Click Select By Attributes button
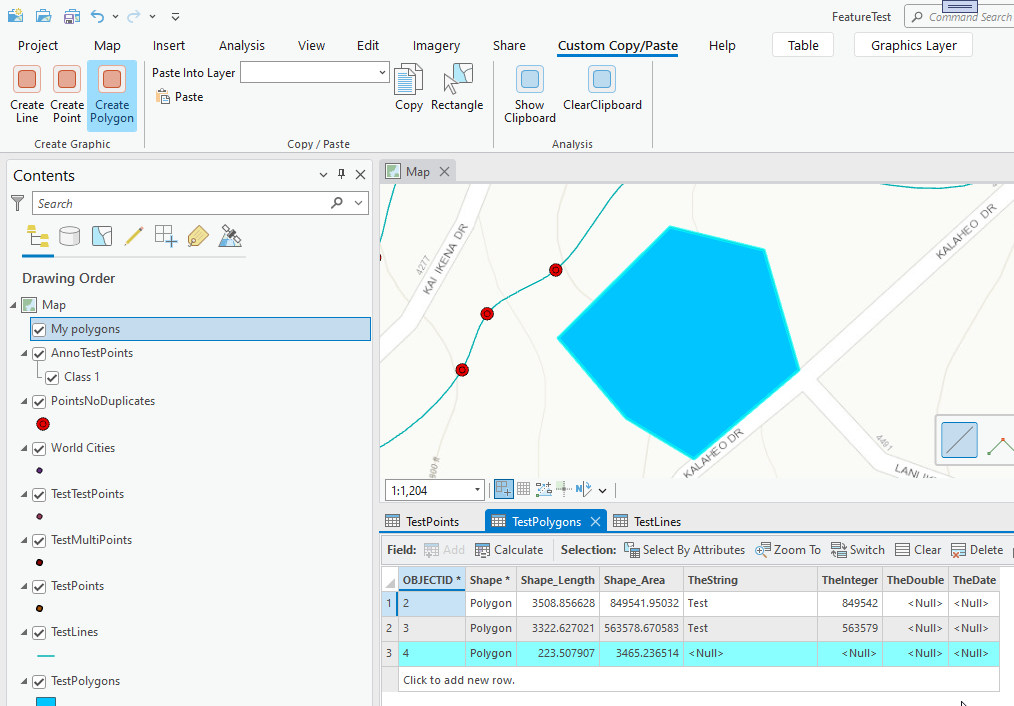This screenshot has height=706, width=1014. coord(684,550)
